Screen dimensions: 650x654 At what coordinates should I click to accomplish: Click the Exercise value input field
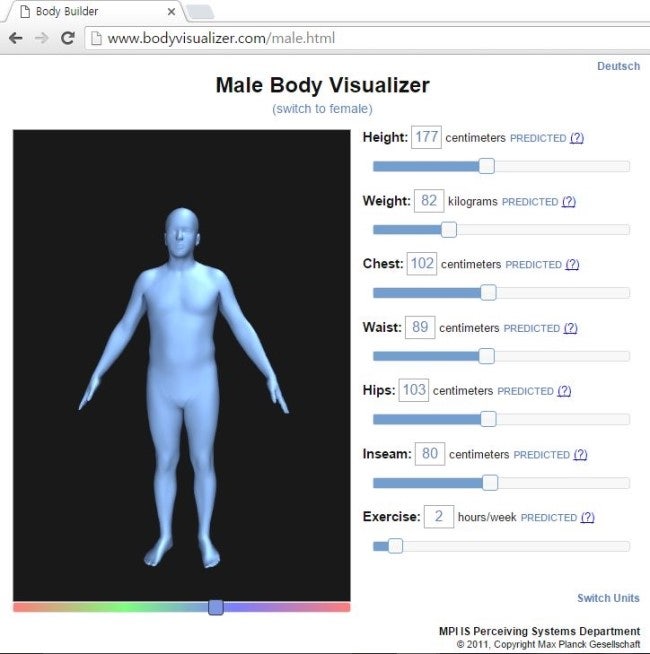point(439,517)
